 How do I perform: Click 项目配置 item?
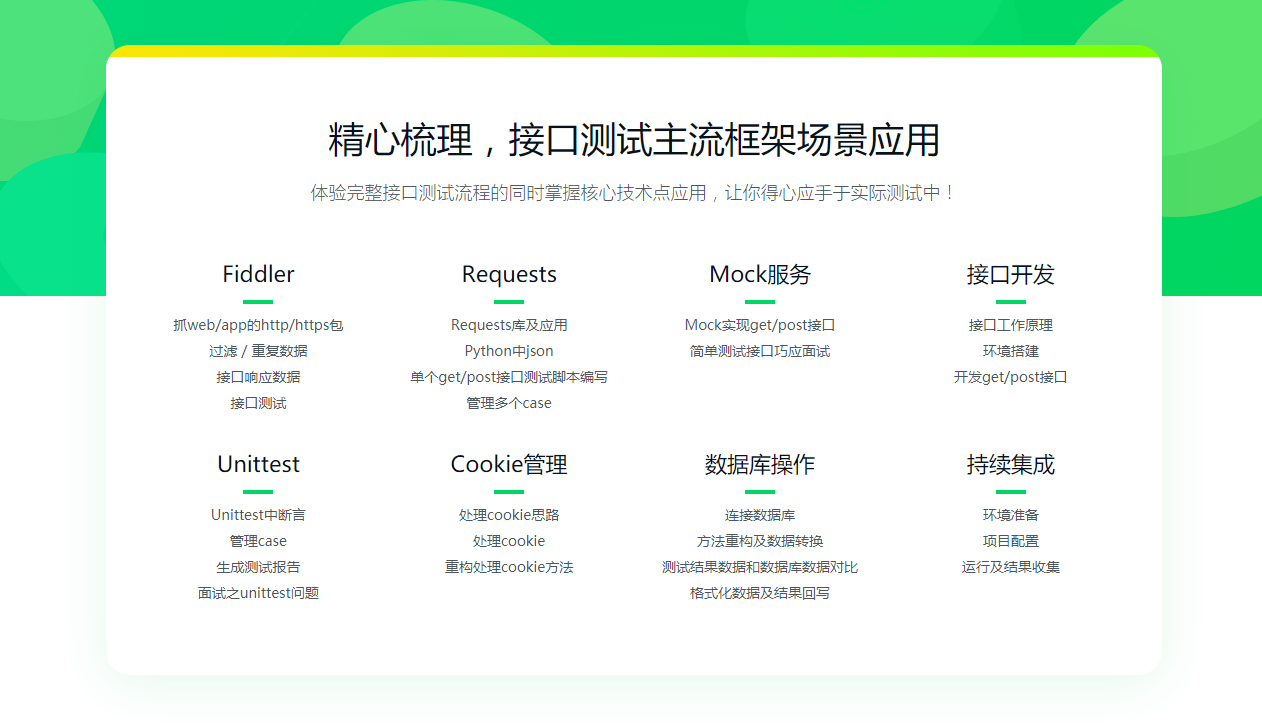coord(1011,541)
